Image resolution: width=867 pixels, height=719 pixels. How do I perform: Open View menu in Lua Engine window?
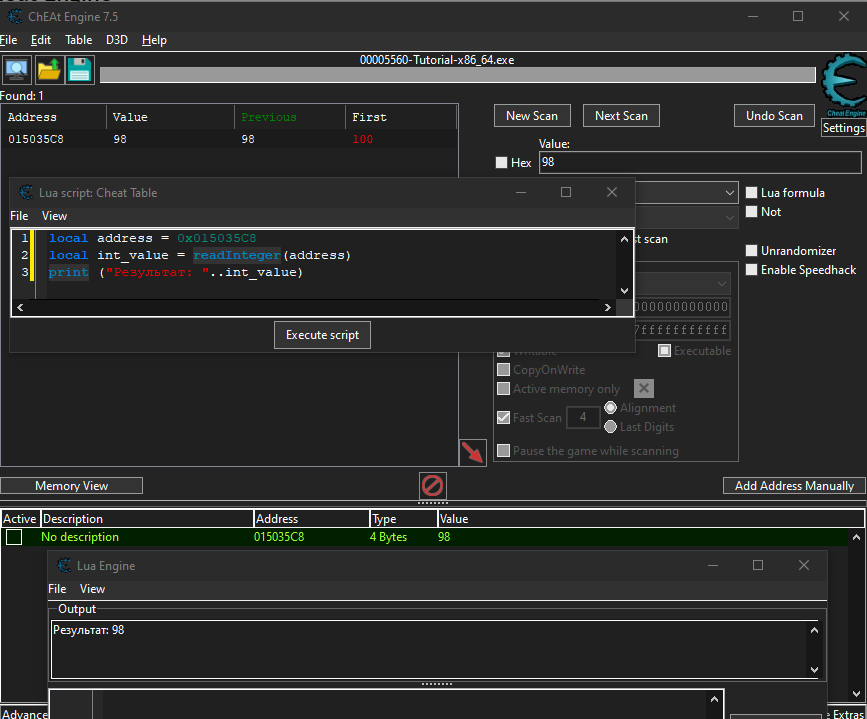coord(92,588)
